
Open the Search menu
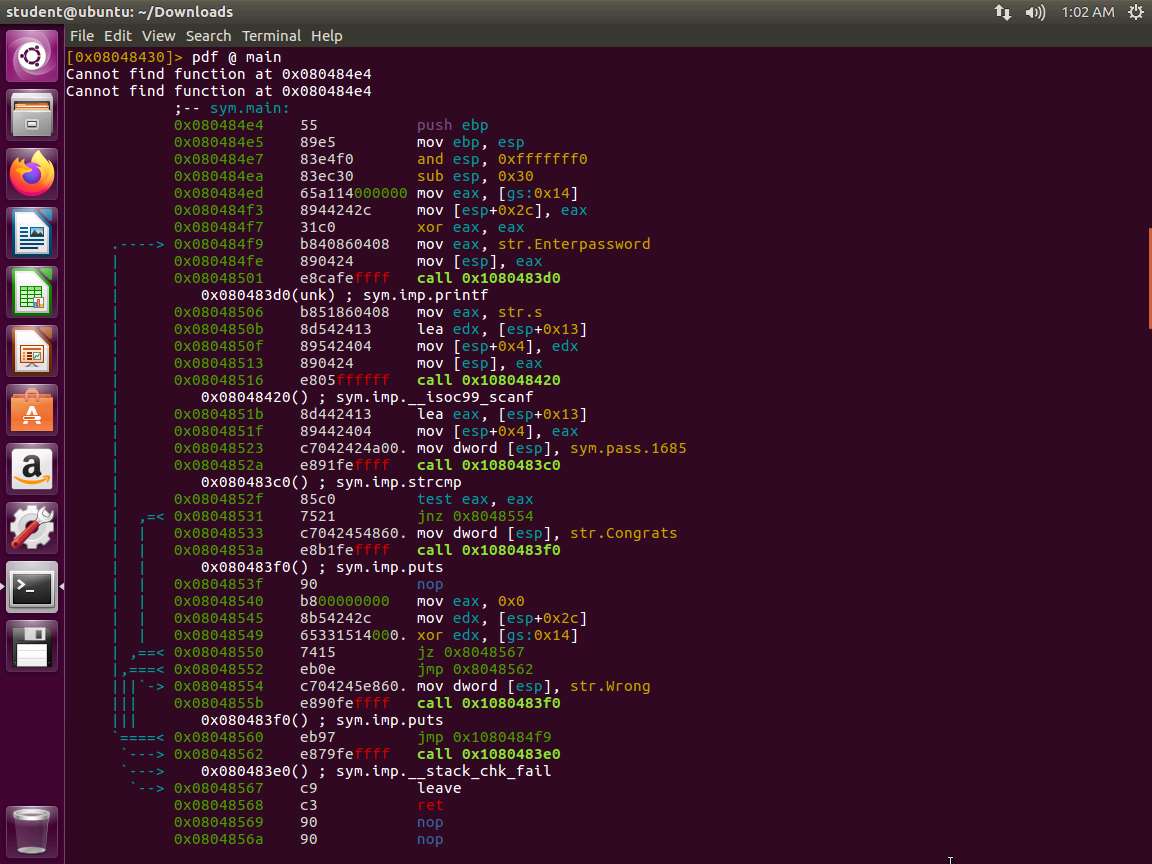click(x=208, y=36)
